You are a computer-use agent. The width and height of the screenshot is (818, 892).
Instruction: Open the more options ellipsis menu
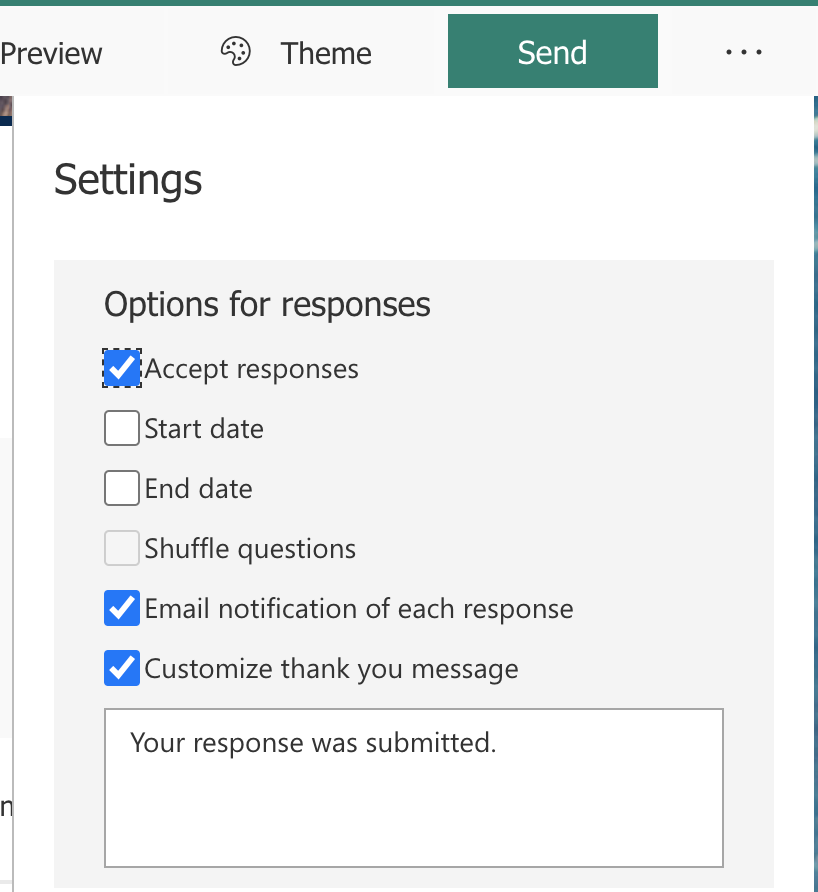coord(743,52)
